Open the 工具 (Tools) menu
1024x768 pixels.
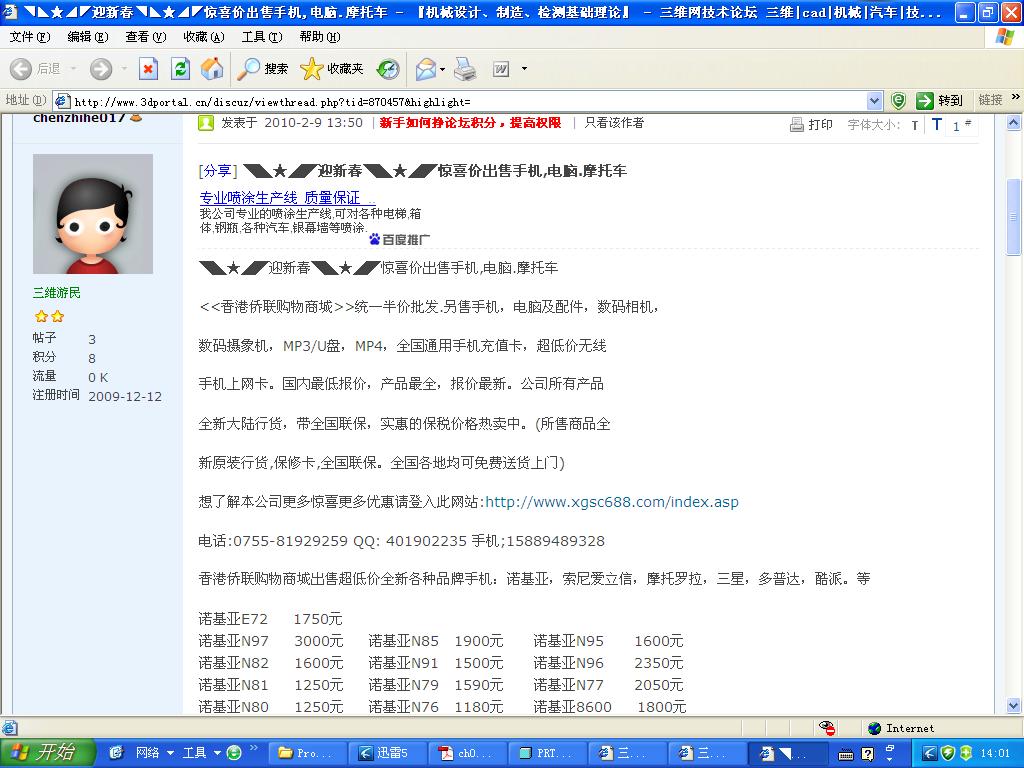(262, 37)
